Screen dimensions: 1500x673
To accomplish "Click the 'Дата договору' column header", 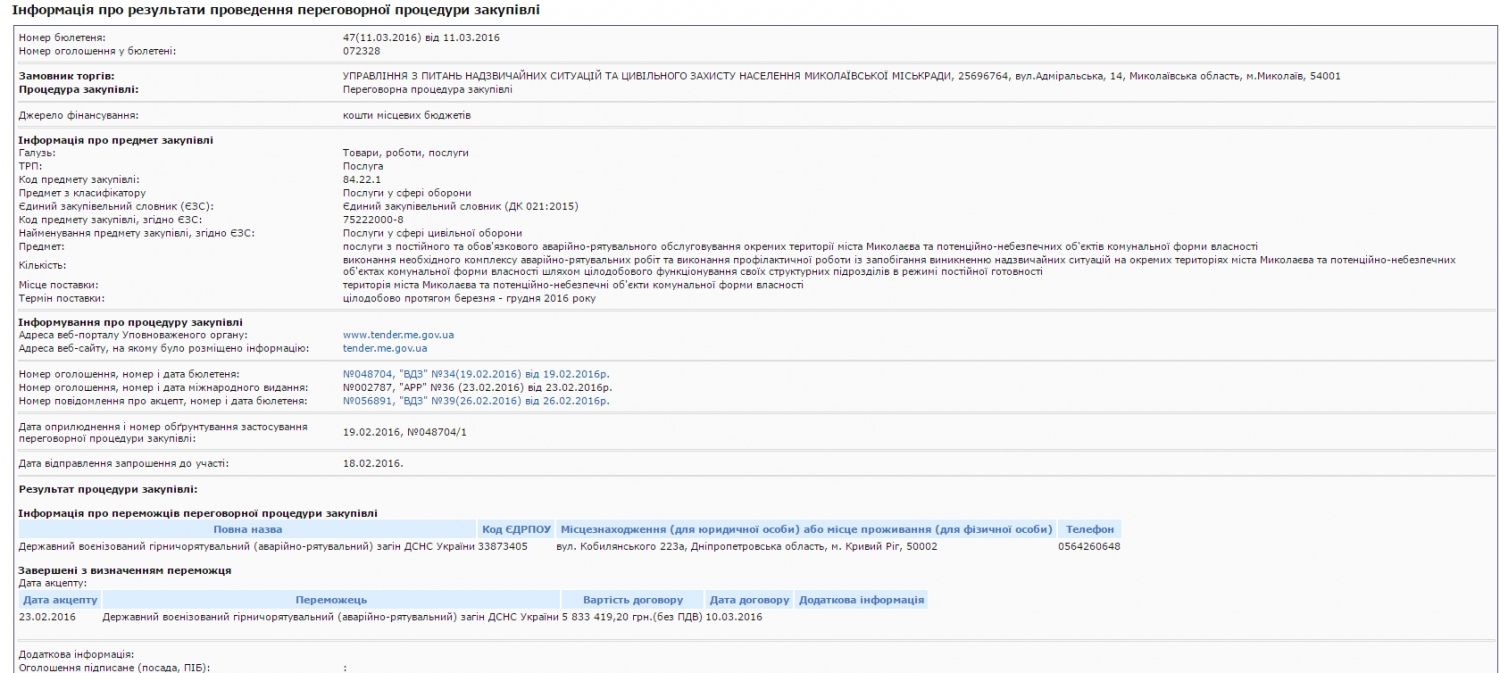I will pyautogui.click(x=749, y=600).
